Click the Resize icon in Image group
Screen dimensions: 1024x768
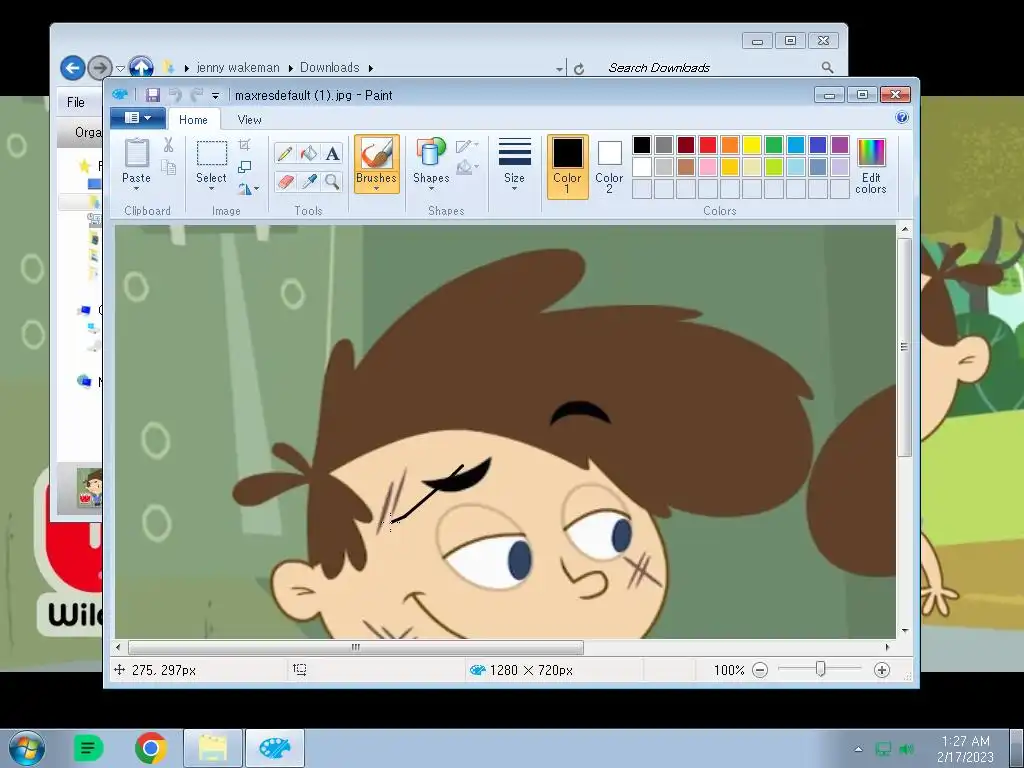pyautogui.click(x=244, y=167)
